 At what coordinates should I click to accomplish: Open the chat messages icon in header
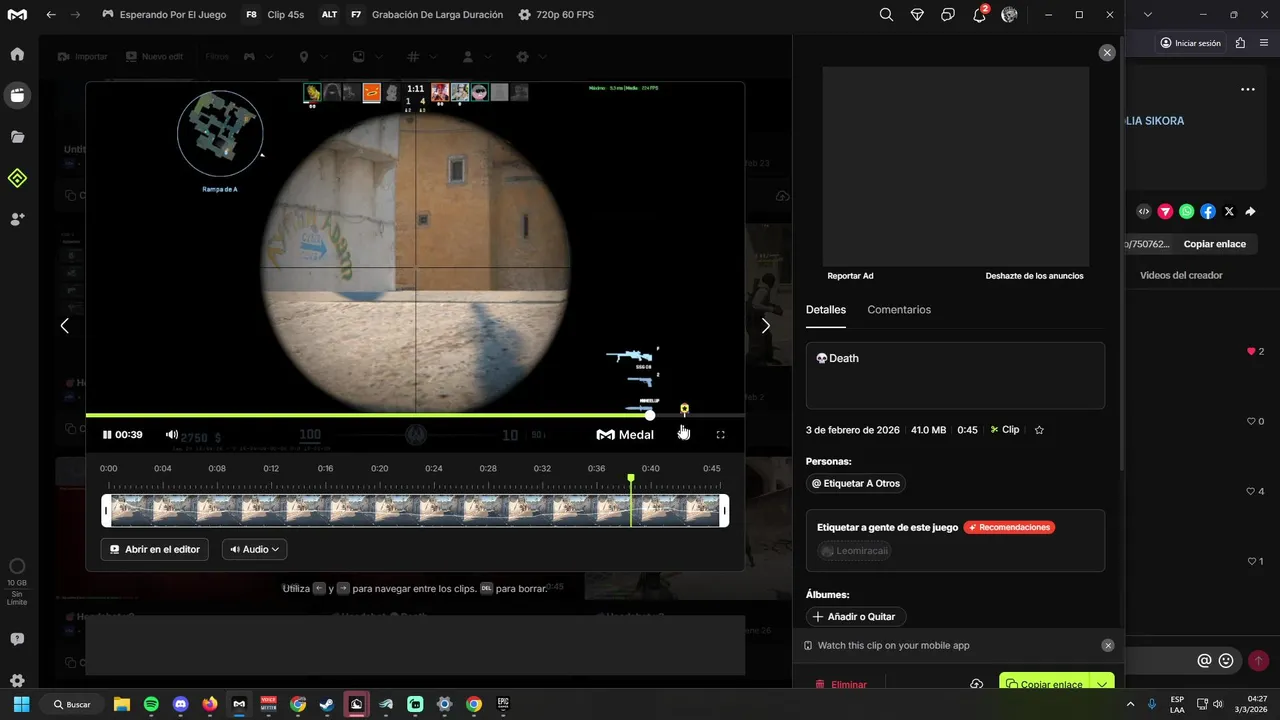[x=948, y=15]
